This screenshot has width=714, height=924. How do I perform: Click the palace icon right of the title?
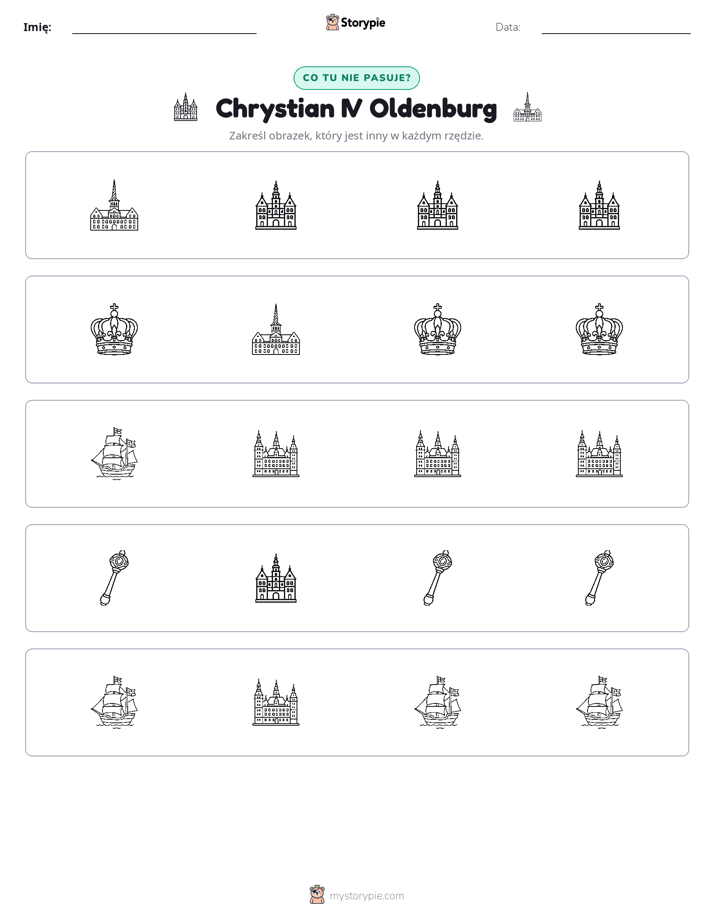(x=527, y=107)
